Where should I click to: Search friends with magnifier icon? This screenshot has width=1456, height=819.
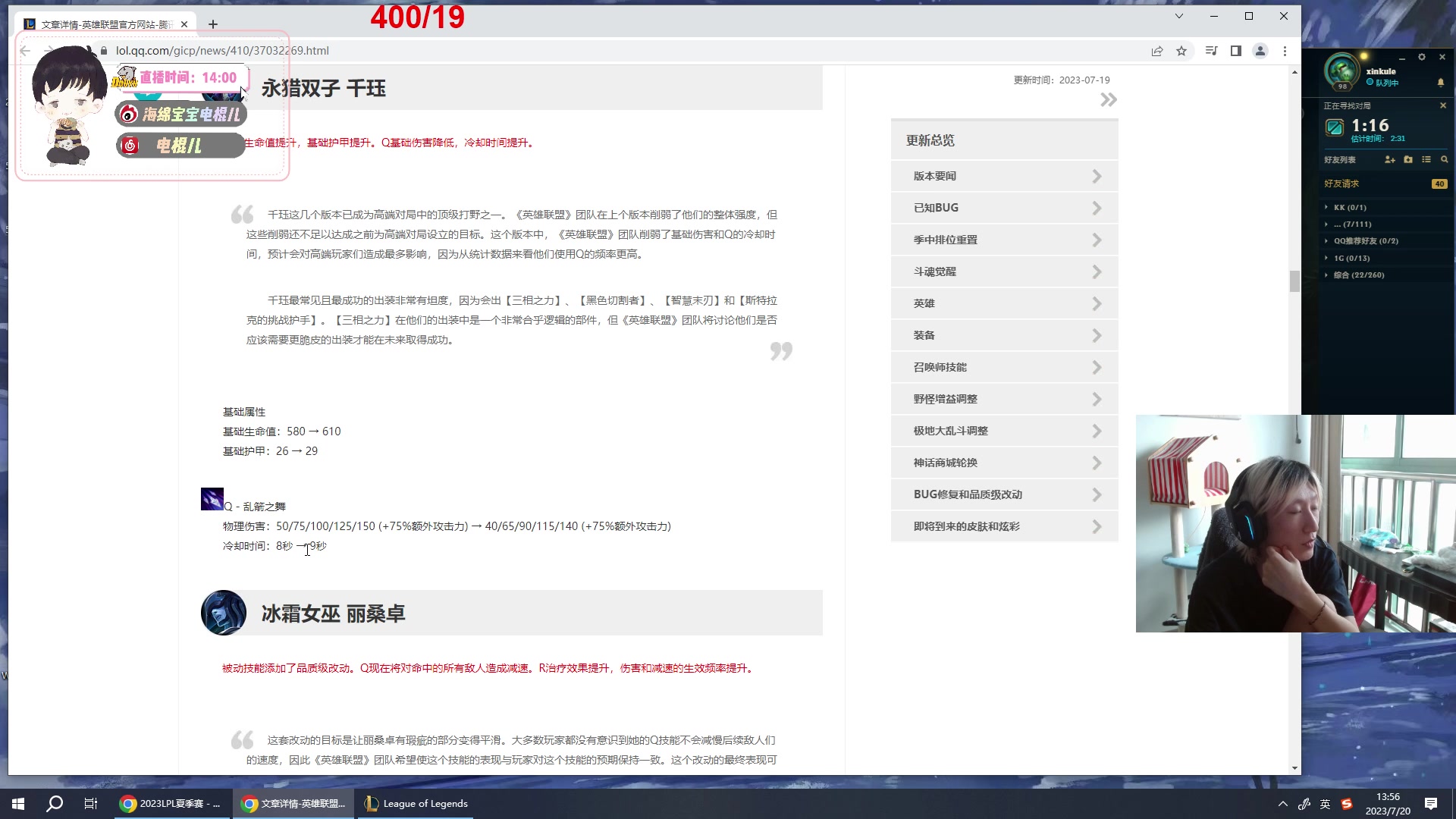1444,159
